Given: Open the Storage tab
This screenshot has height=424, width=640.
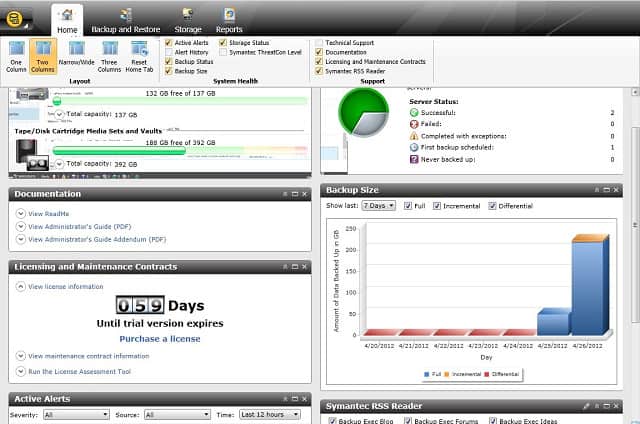Looking at the screenshot, I should (x=188, y=20).
